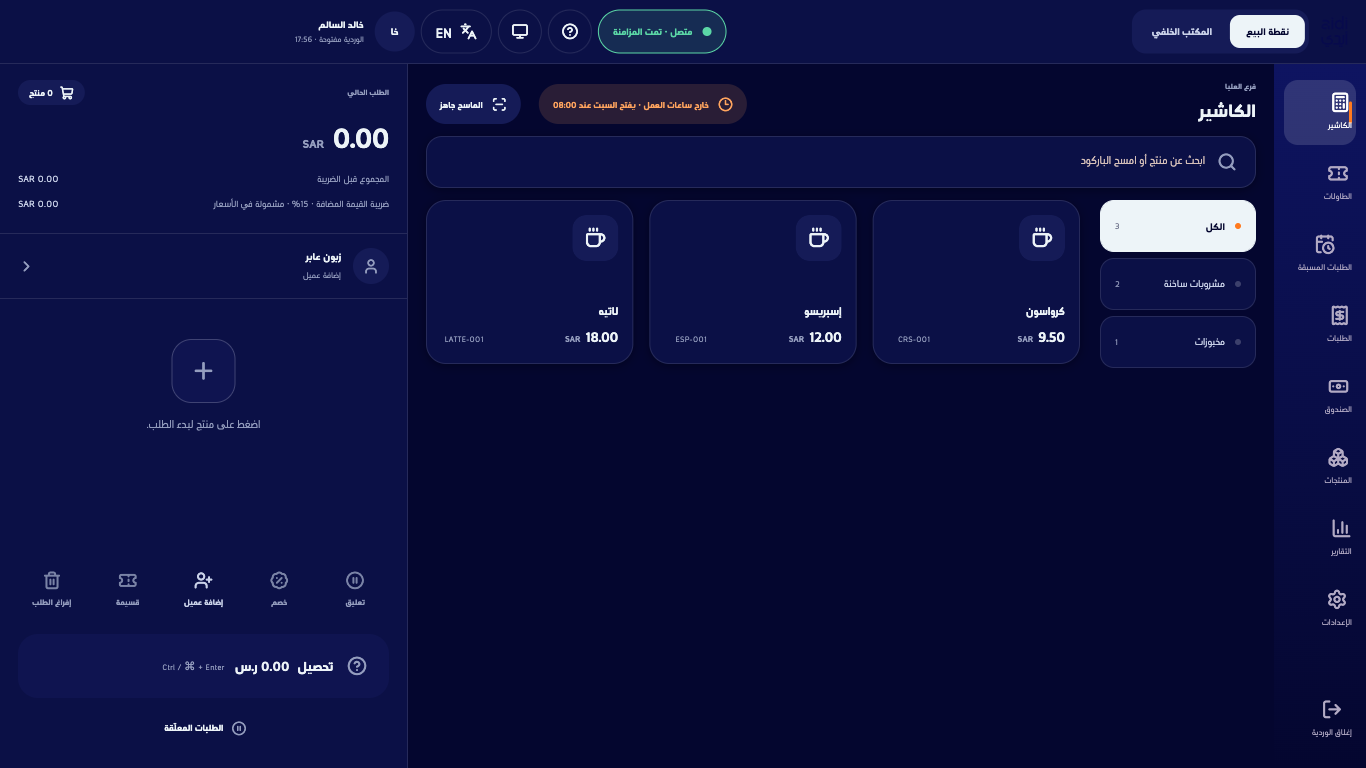Select the الكل all category
The width and height of the screenshot is (1366, 768).
[1178, 226]
